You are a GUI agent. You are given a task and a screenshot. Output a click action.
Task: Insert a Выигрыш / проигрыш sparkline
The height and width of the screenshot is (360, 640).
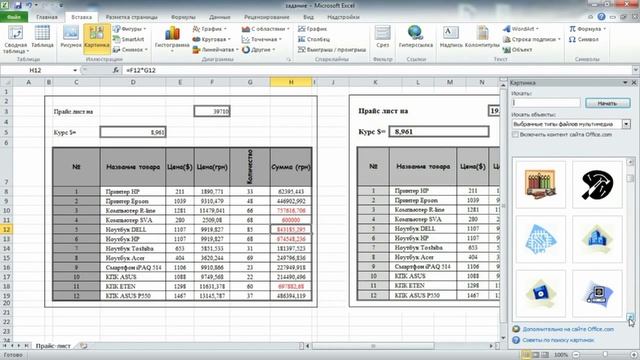pyautogui.click(x=332, y=49)
